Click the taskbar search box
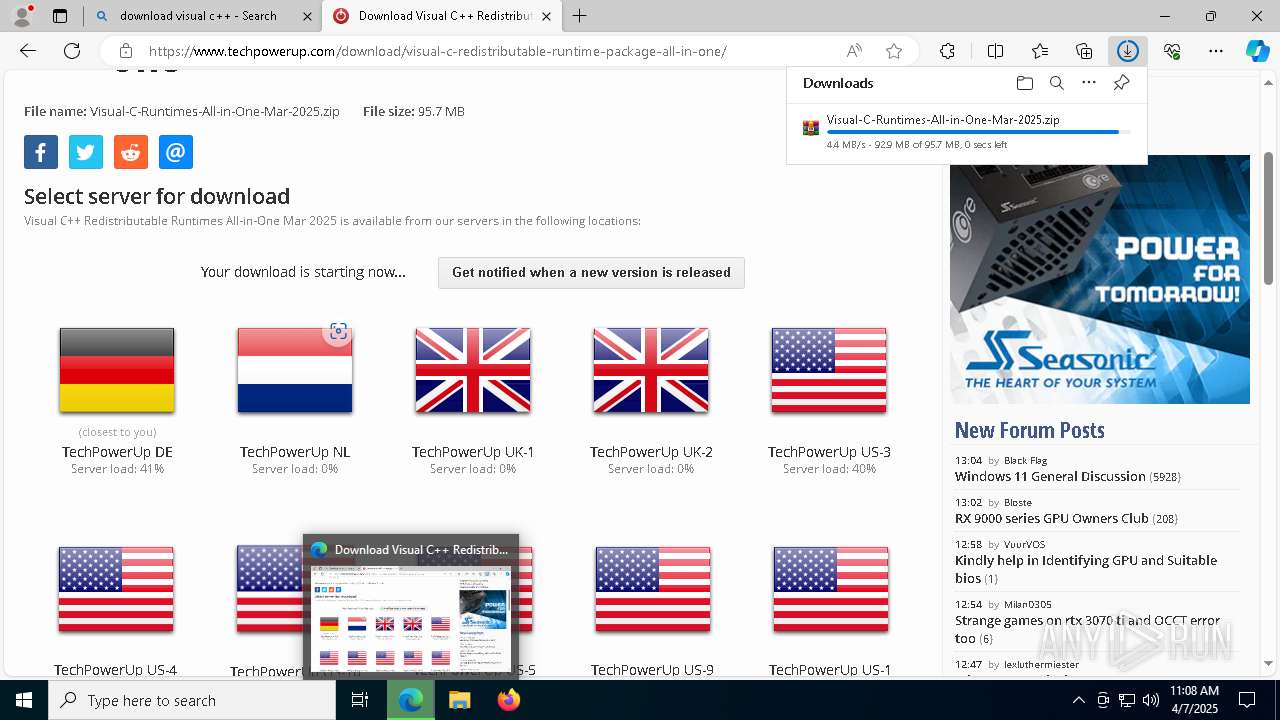 point(192,700)
